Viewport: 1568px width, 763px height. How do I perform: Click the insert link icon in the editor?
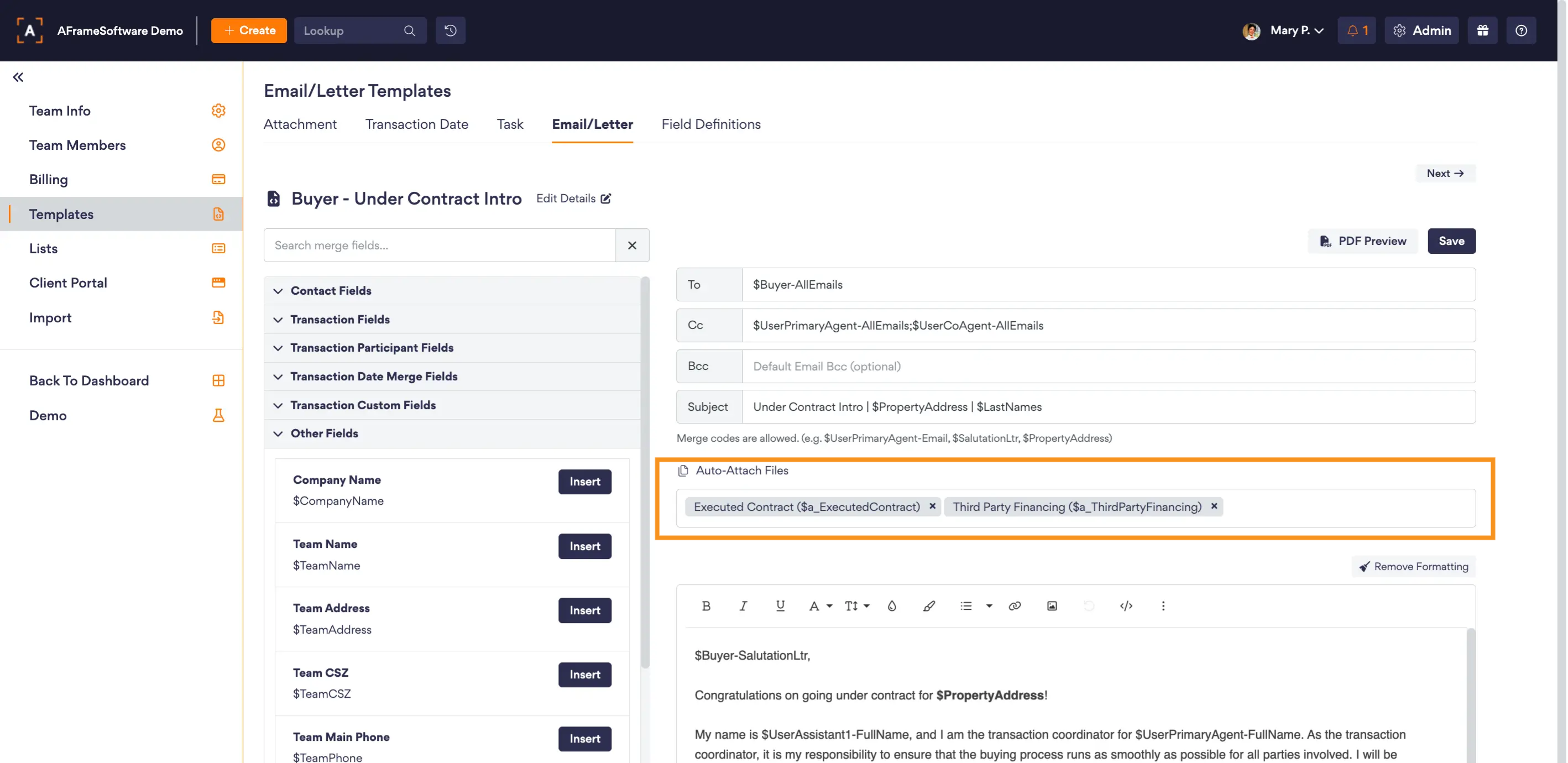click(1014, 606)
